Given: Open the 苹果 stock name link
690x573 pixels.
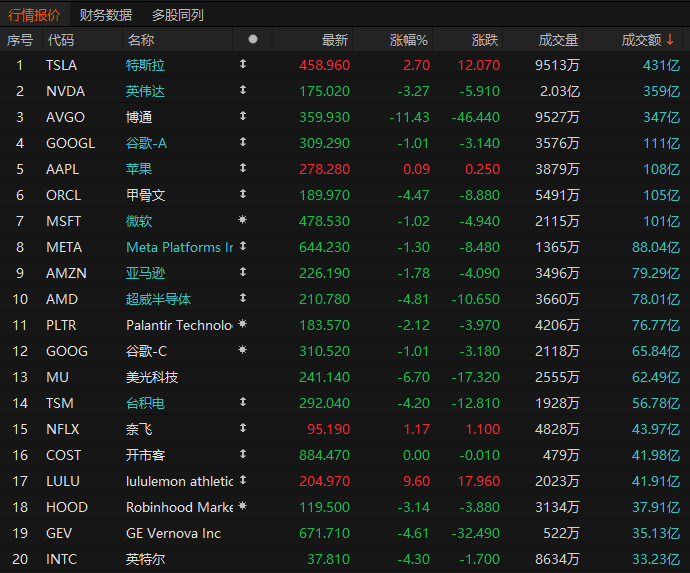Looking at the screenshot, I should click(139, 169).
